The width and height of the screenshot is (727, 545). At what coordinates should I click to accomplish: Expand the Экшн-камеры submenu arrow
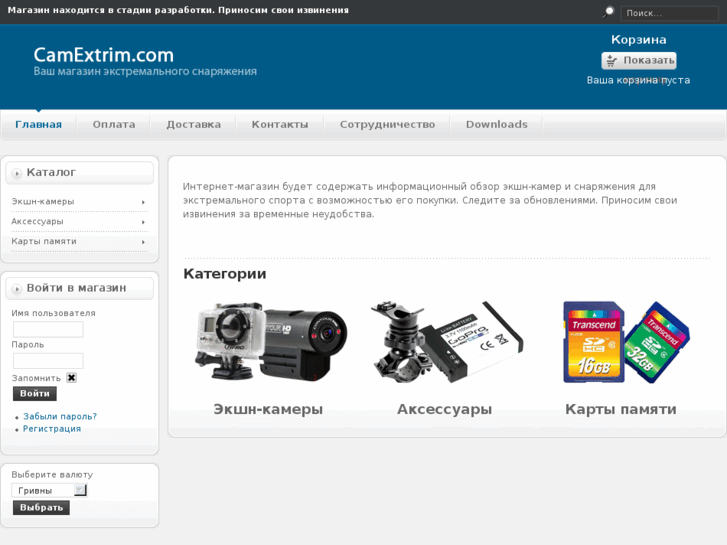(143, 202)
